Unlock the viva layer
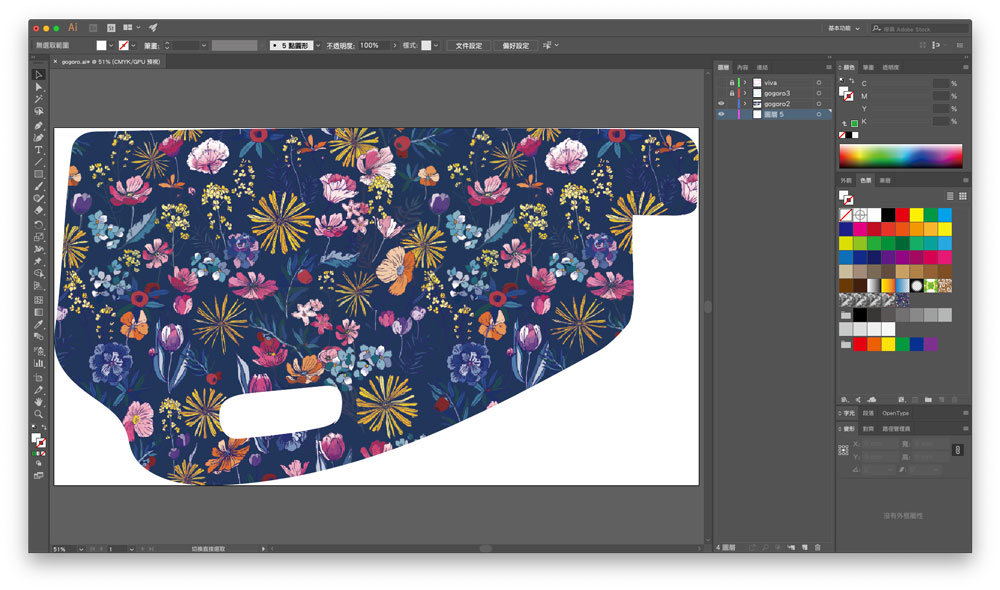The image size is (1000, 590). click(x=731, y=82)
